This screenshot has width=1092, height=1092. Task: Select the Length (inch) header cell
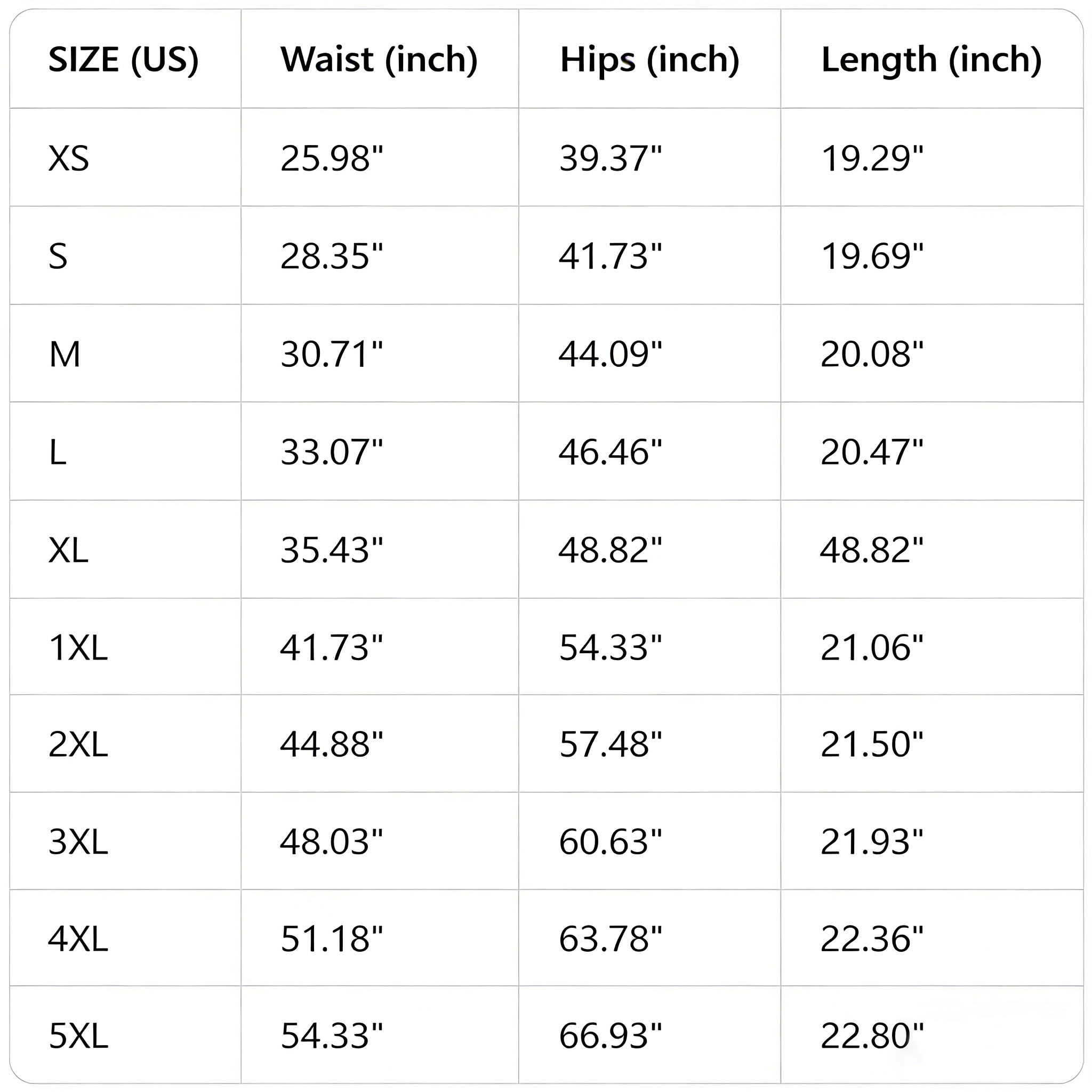coord(931,59)
